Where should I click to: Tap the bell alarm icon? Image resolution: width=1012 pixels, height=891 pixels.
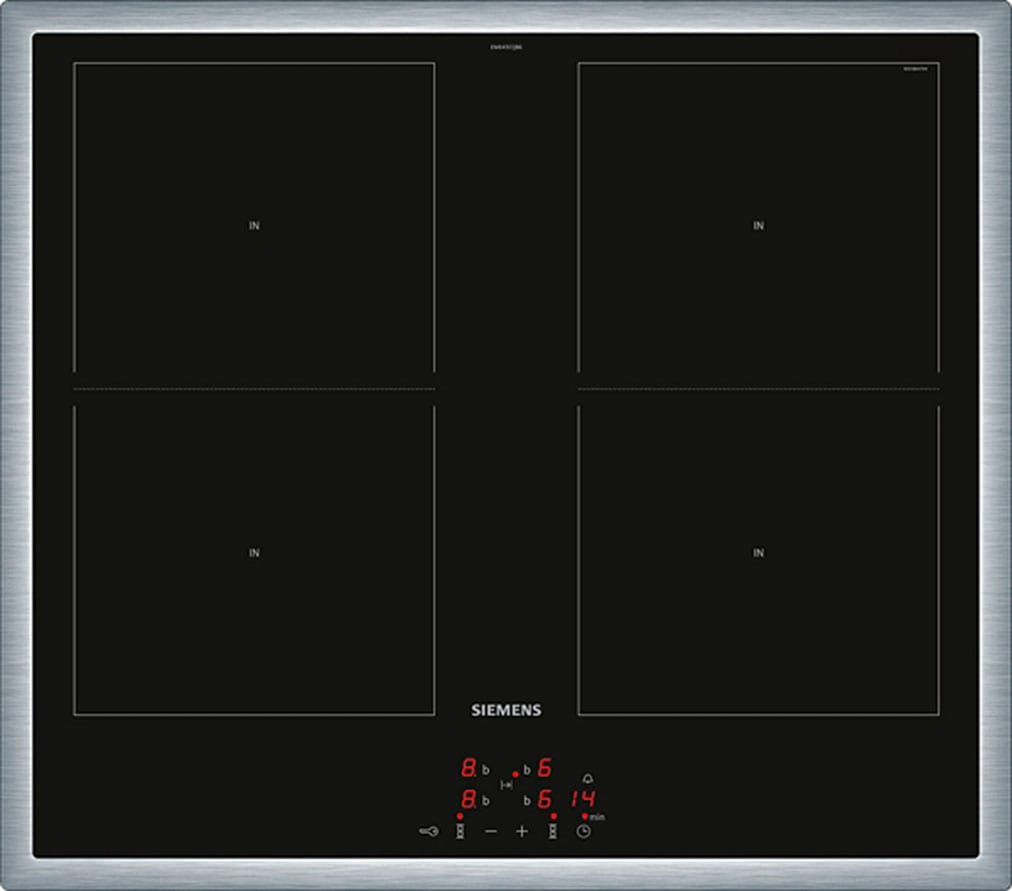(587, 778)
